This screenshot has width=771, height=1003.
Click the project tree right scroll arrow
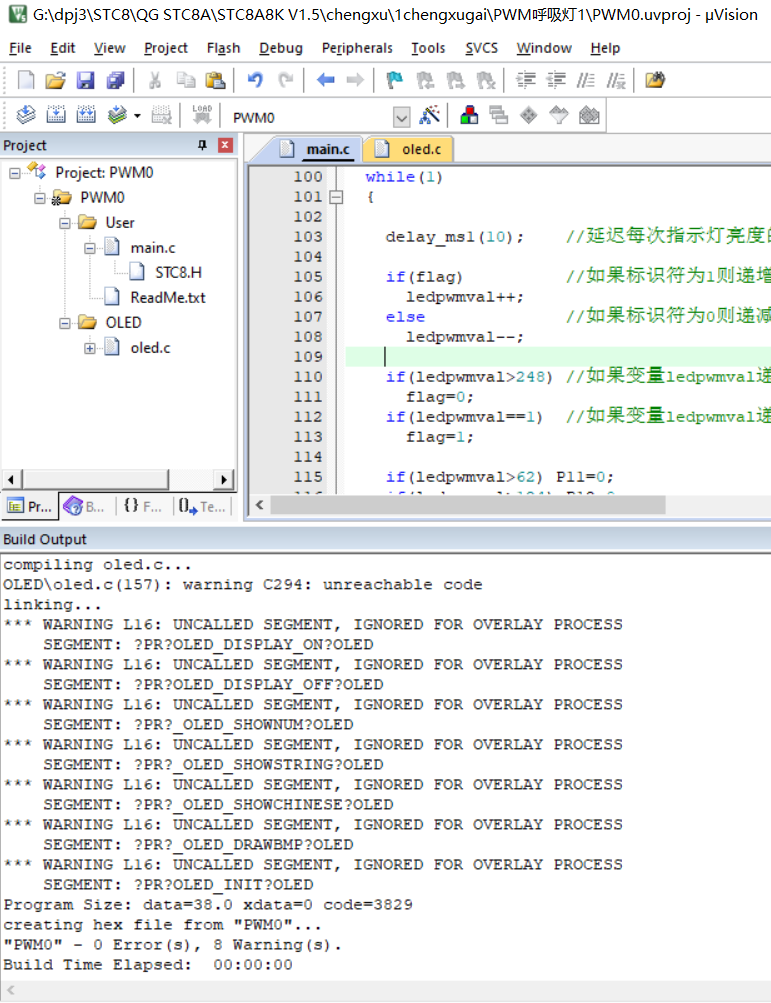[223, 479]
